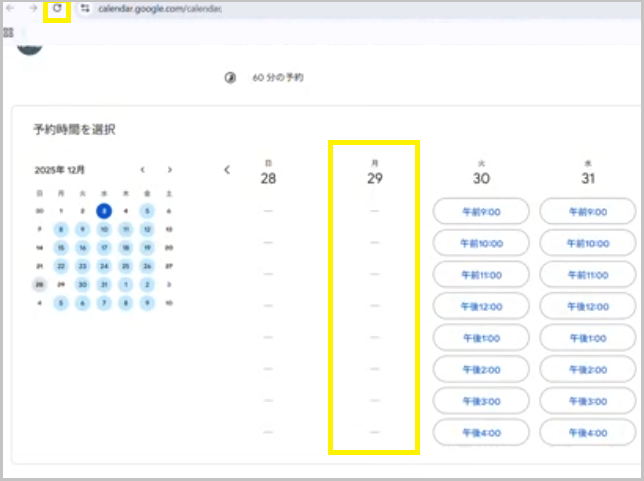The width and height of the screenshot is (644, 481).
Task: Book 午後1:00 slot on Tuesday 30
Action: [481, 338]
